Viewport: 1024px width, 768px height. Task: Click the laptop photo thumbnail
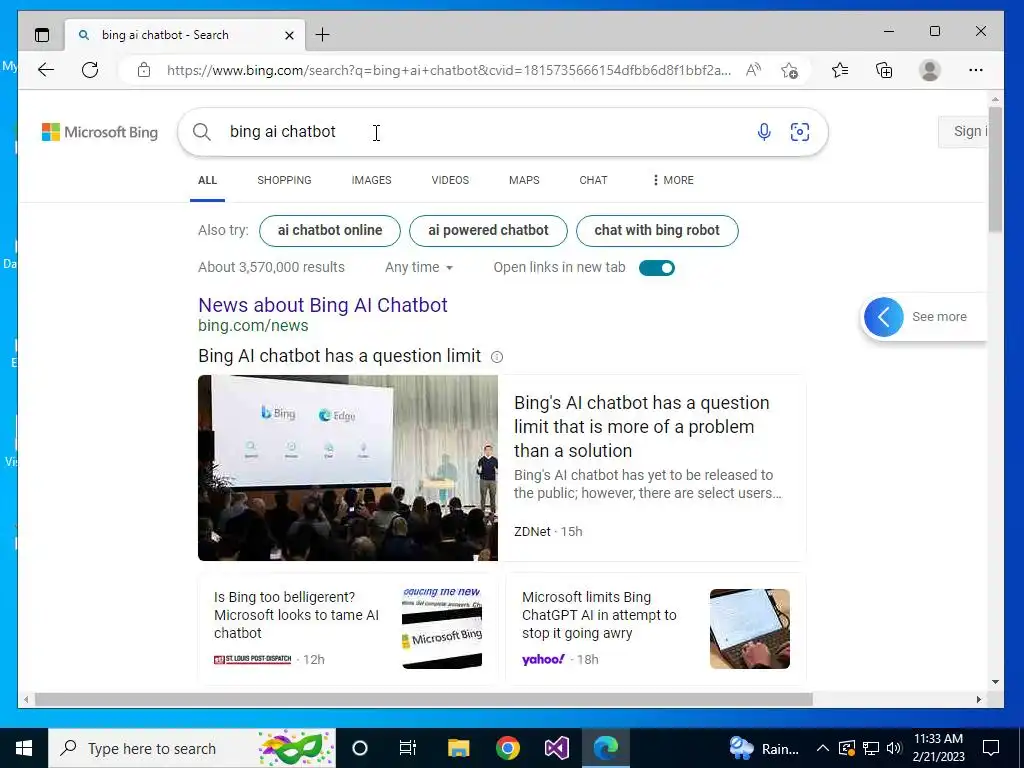pyautogui.click(x=750, y=629)
